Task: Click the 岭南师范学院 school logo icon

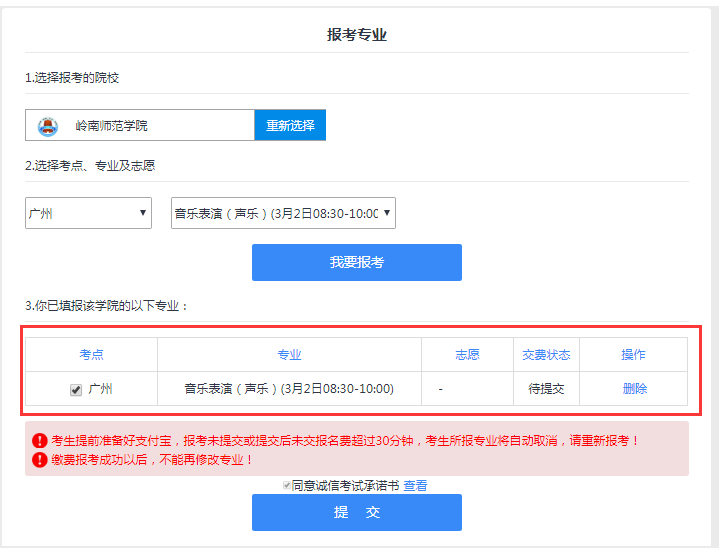Action: 47,126
